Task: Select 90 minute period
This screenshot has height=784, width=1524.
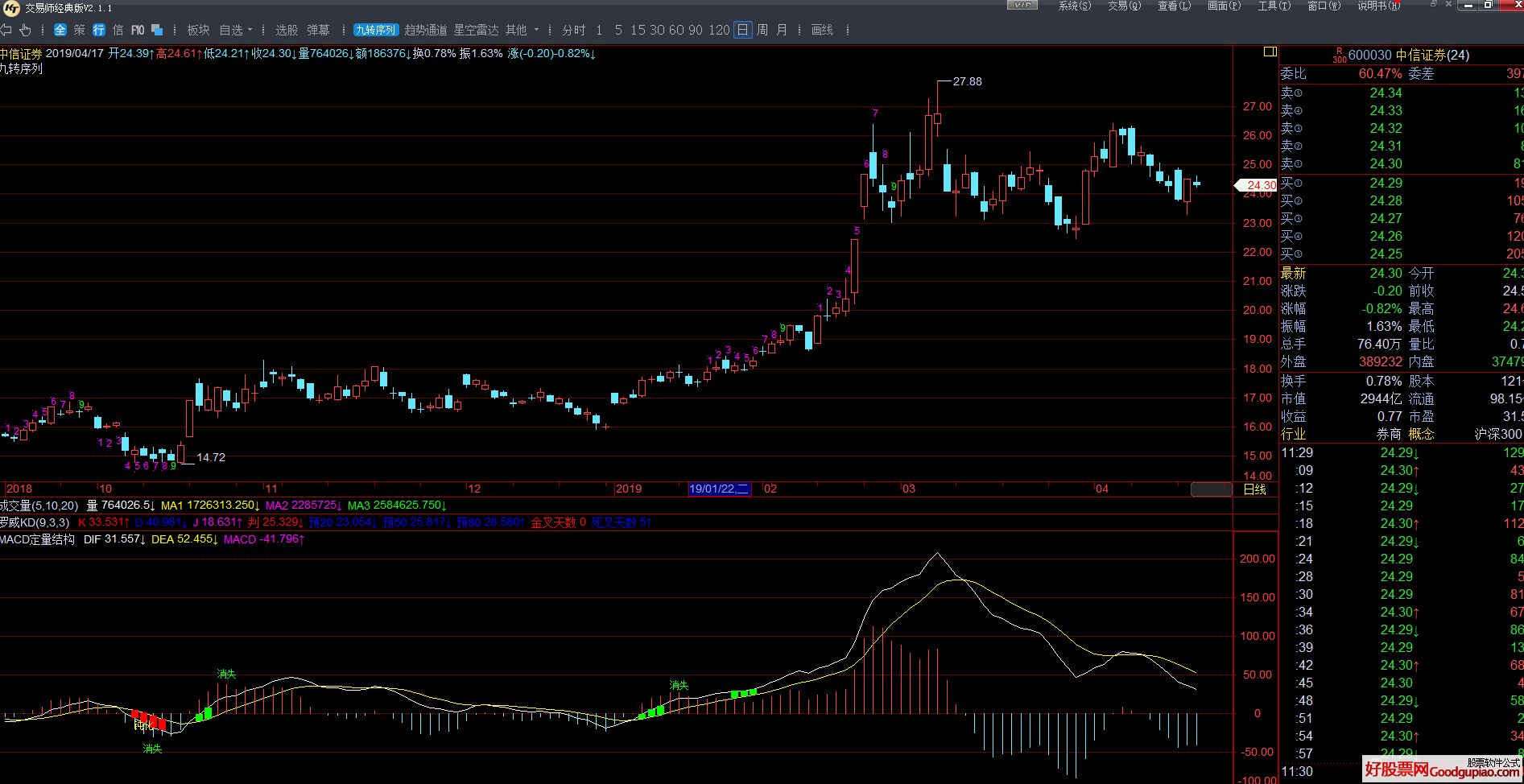Action: click(x=696, y=31)
